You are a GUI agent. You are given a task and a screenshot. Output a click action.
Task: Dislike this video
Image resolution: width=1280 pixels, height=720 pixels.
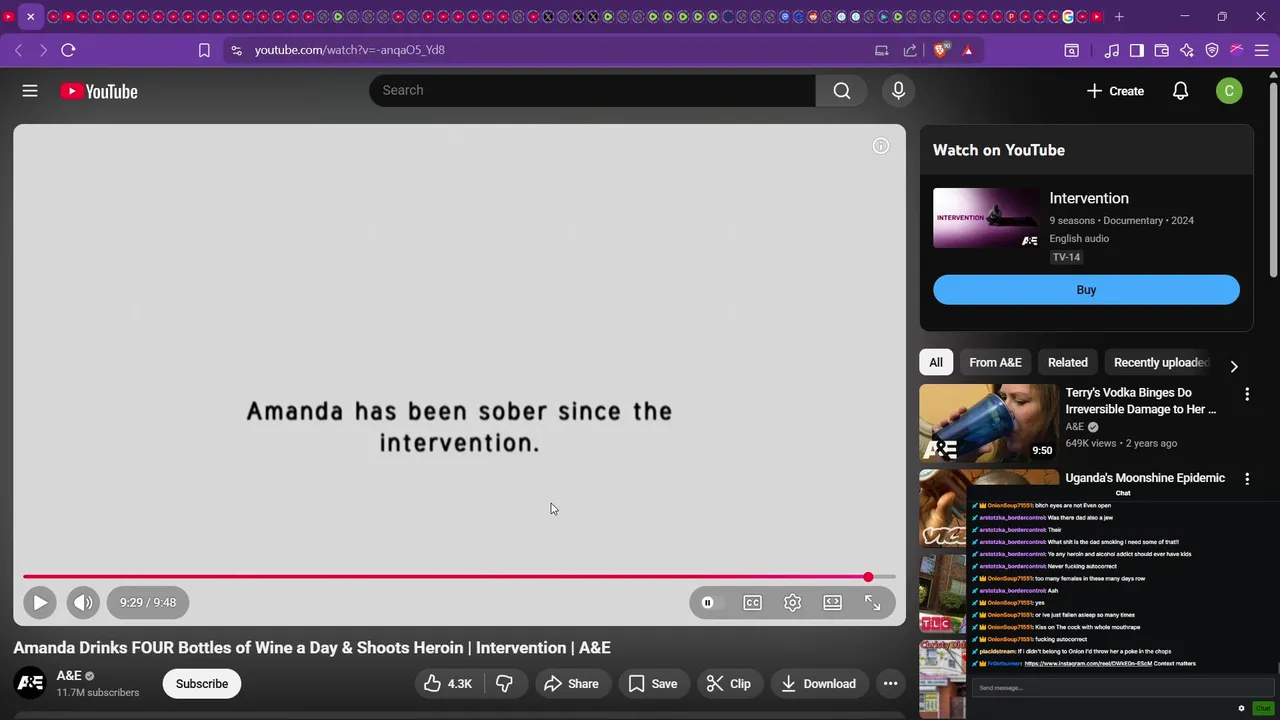504,684
